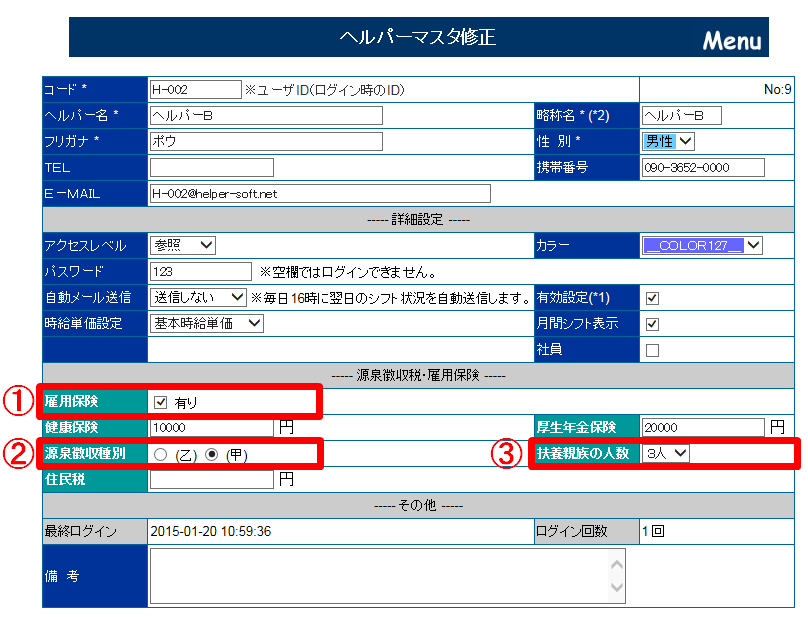Expand the アクセスレベル dropdown

click(183, 245)
